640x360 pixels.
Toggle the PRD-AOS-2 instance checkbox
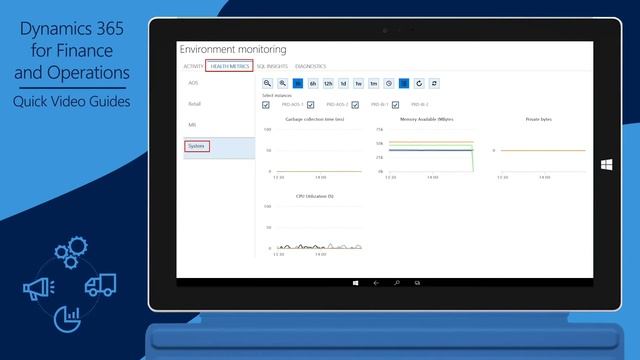(x=311, y=105)
